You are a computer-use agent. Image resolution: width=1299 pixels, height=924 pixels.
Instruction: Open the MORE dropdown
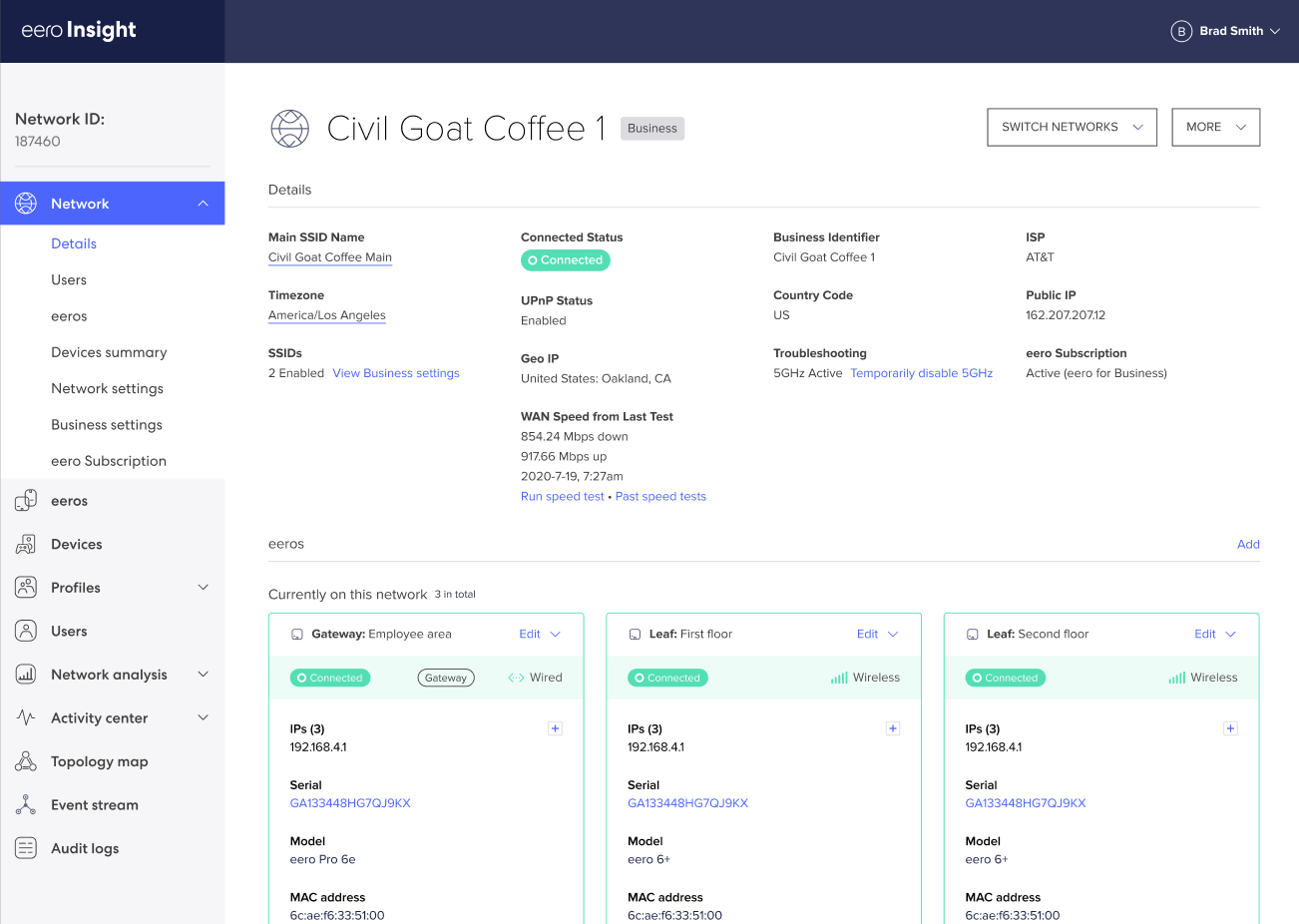click(x=1215, y=127)
